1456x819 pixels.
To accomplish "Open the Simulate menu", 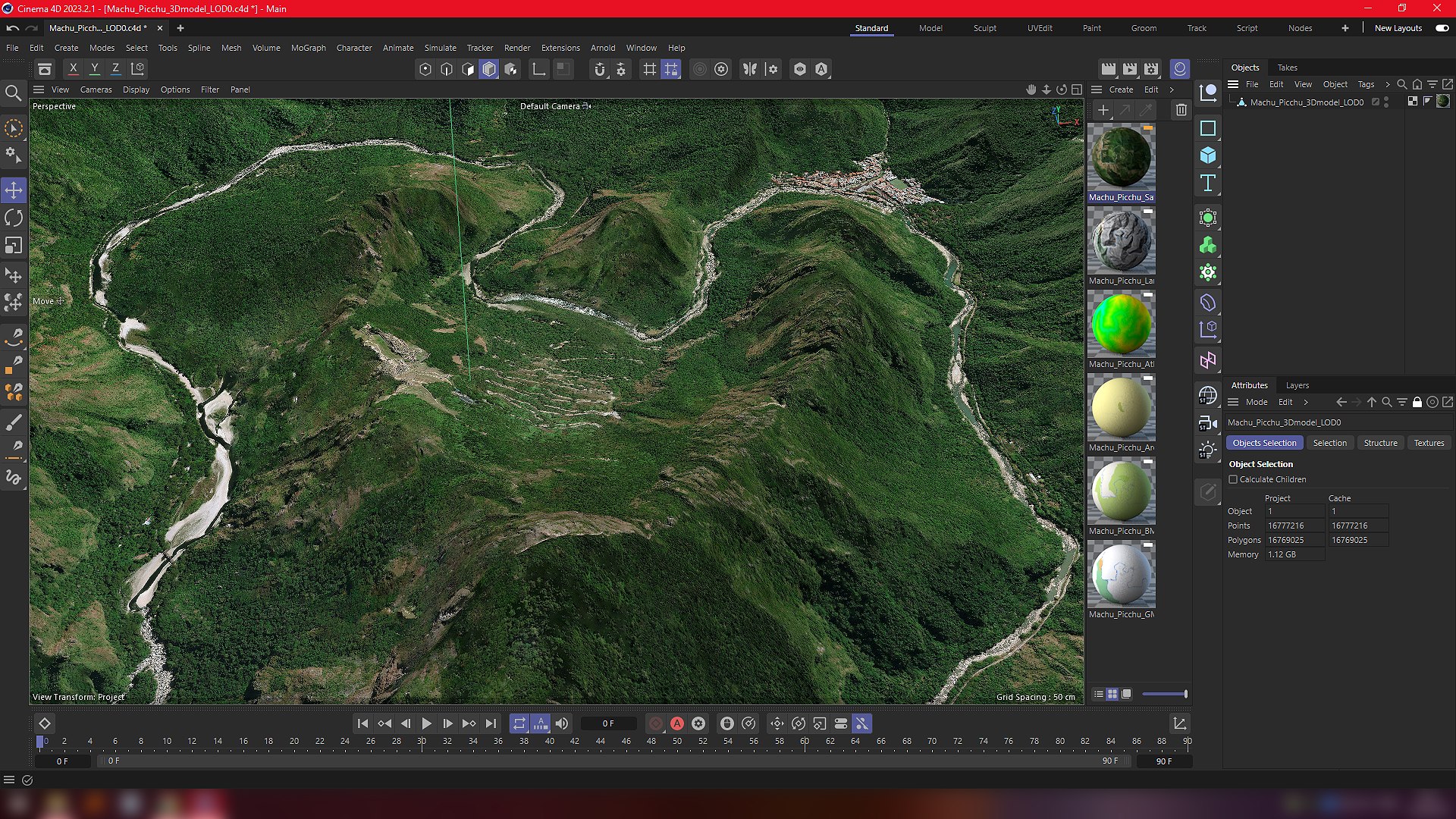I will click(441, 48).
